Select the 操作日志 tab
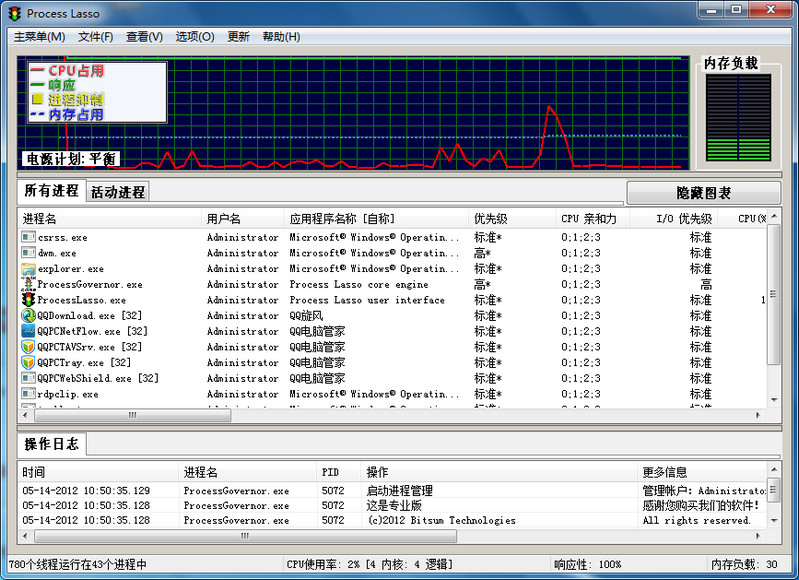 click(x=51, y=444)
